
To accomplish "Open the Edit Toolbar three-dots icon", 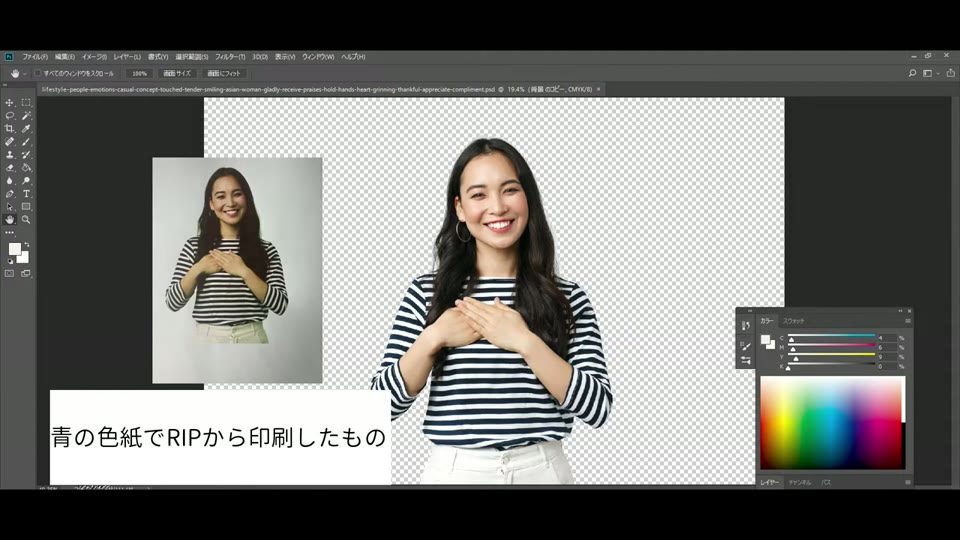I will point(9,233).
